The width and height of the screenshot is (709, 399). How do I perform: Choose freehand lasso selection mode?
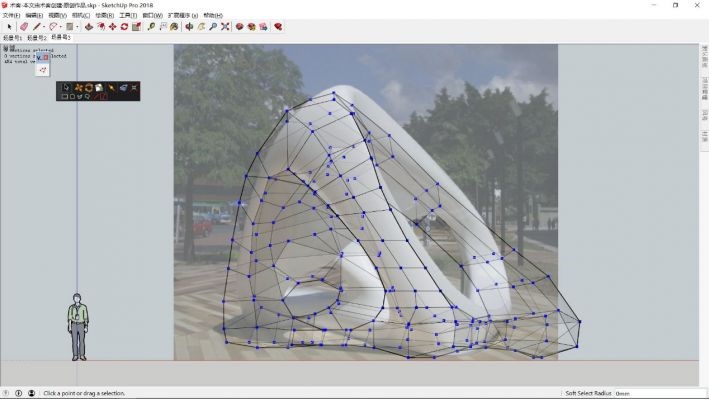pyautogui.click(x=87, y=97)
